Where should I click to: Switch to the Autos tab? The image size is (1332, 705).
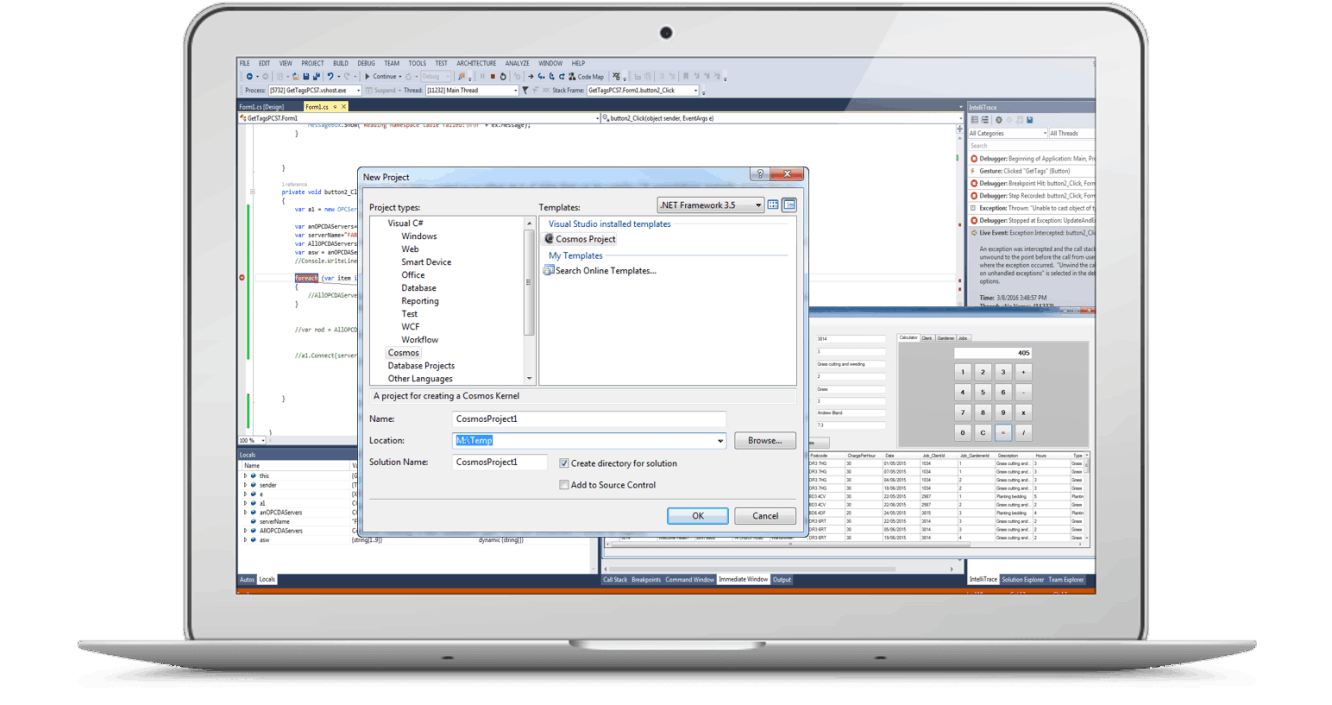[x=247, y=579]
